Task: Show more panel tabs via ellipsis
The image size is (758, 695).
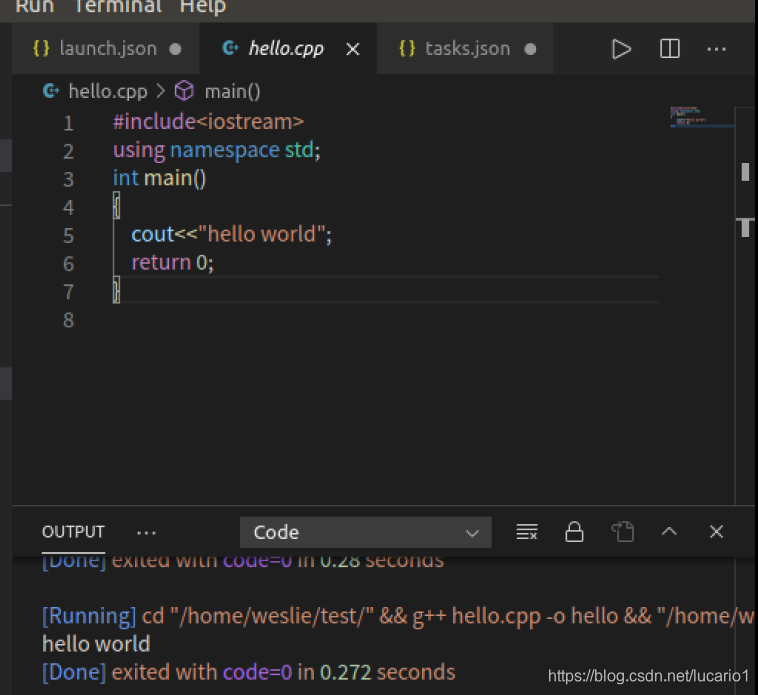Action: (146, 533)
